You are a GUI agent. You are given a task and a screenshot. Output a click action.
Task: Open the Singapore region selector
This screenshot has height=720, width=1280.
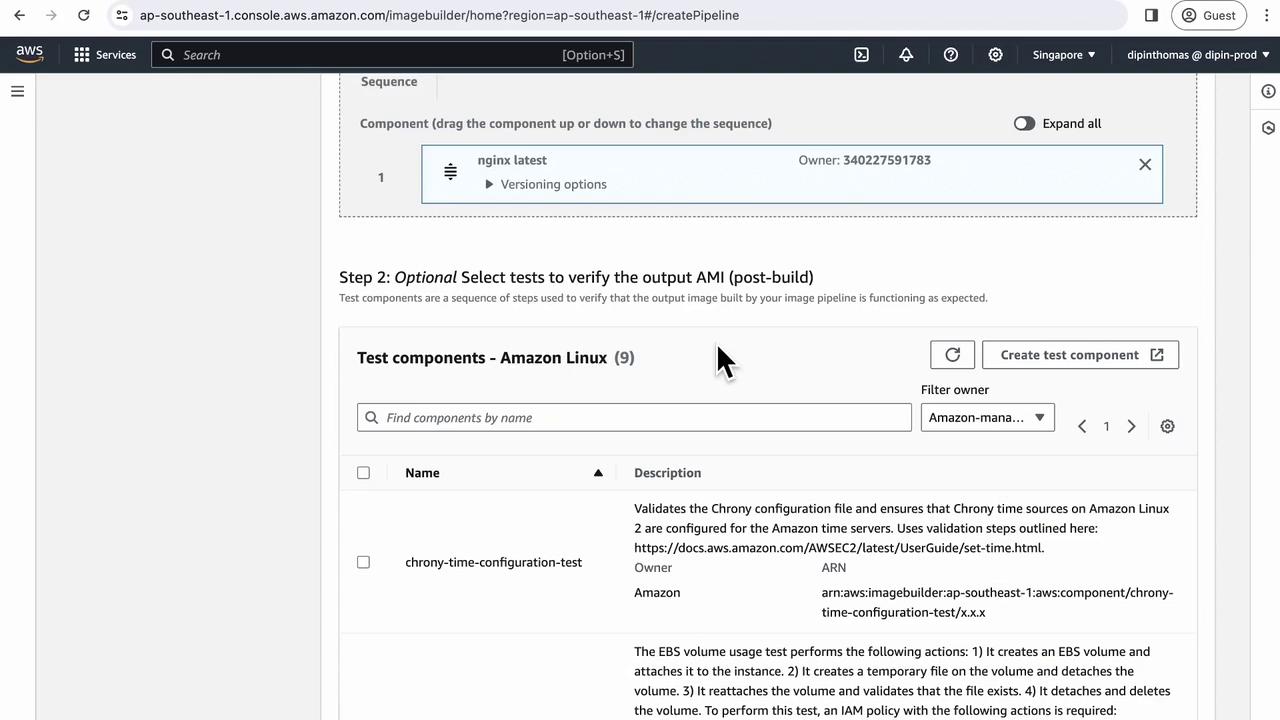click(x=1064, y=55)
